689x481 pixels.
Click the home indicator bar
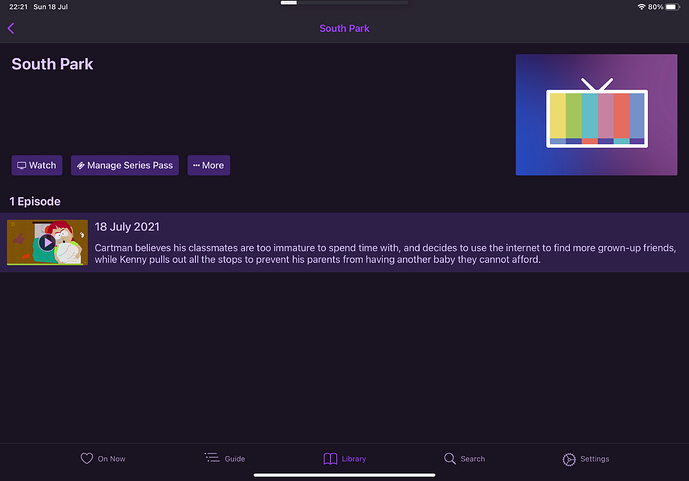344,475
